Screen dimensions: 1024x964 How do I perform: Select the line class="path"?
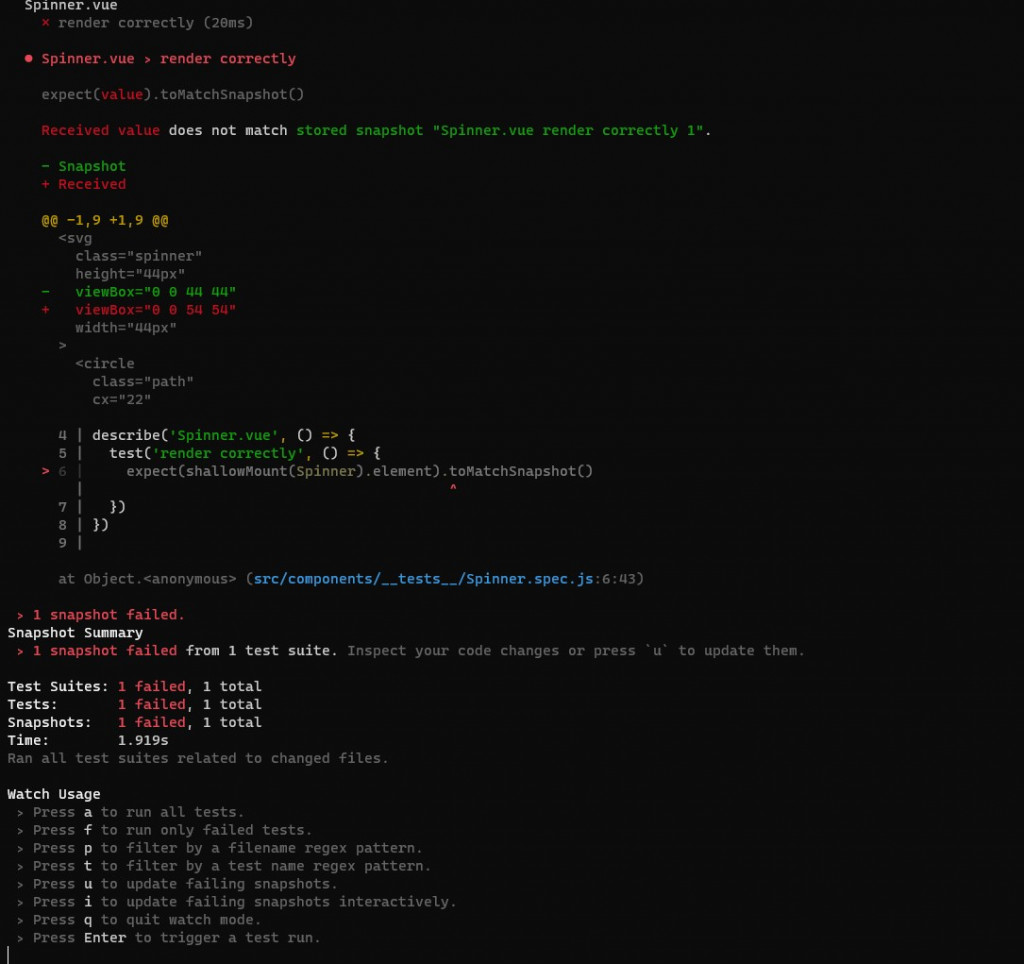coord(142,381)
